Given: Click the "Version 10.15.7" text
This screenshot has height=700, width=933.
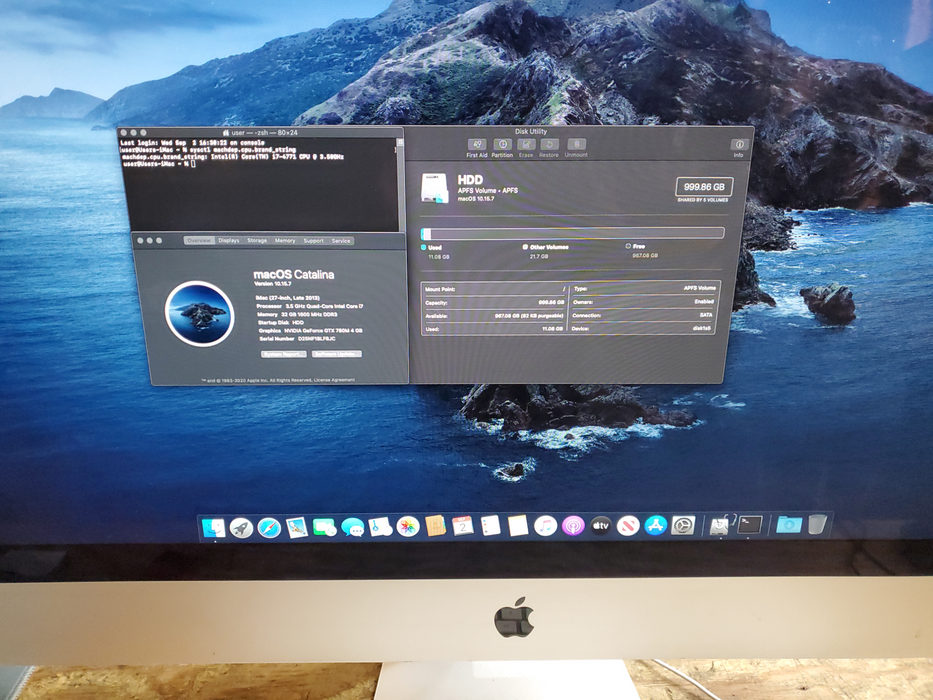Looking at the screenshot, I should click(x=273, y=284).
